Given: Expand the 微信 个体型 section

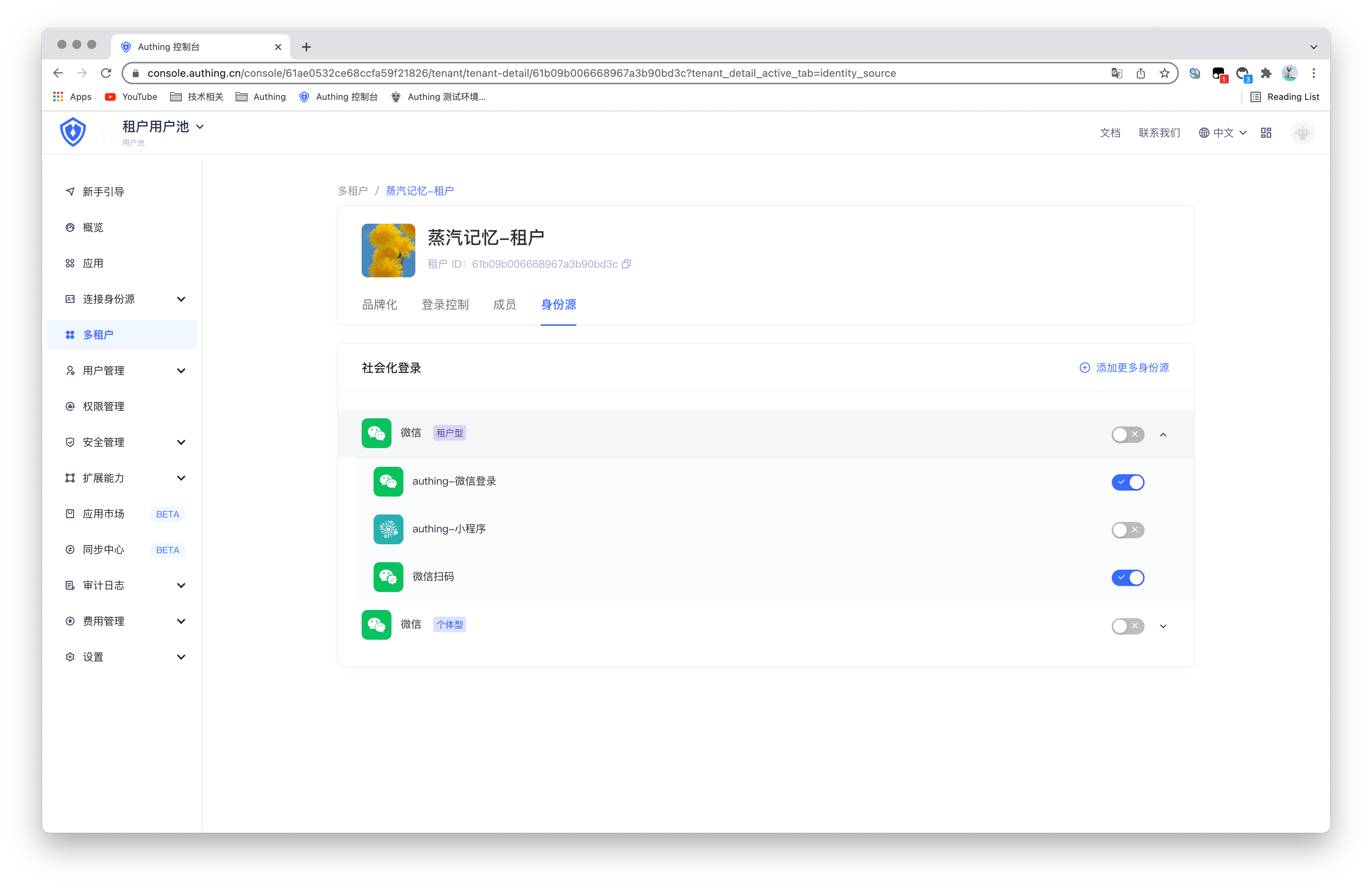Looking at the screenshot, I should [x=1163, y=626].
